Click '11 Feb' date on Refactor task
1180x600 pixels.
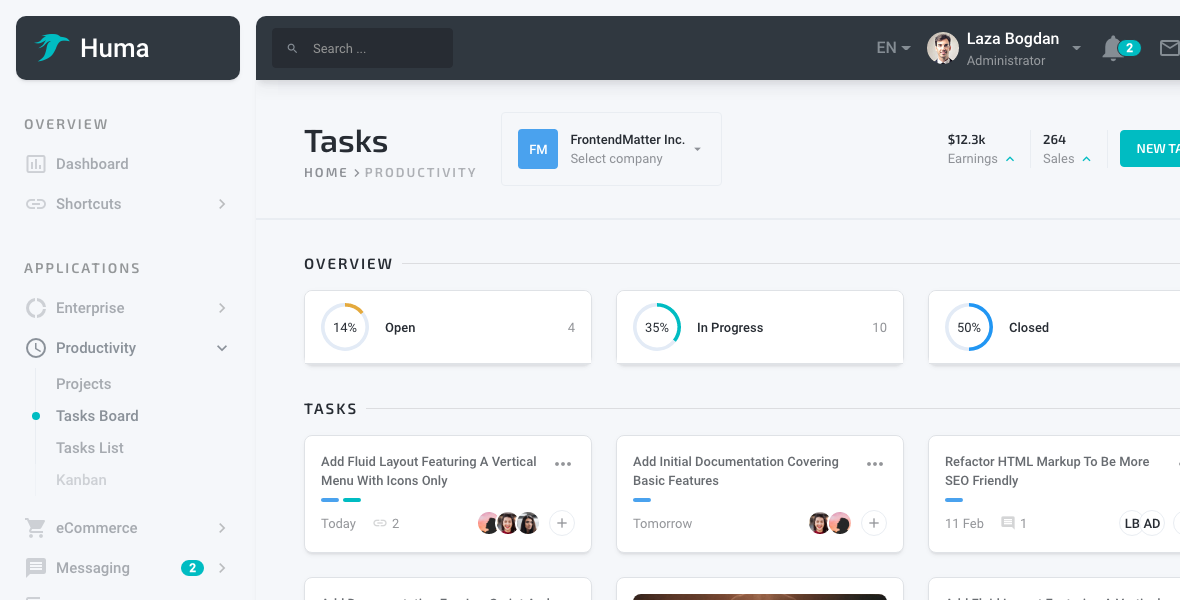[964, 523]
